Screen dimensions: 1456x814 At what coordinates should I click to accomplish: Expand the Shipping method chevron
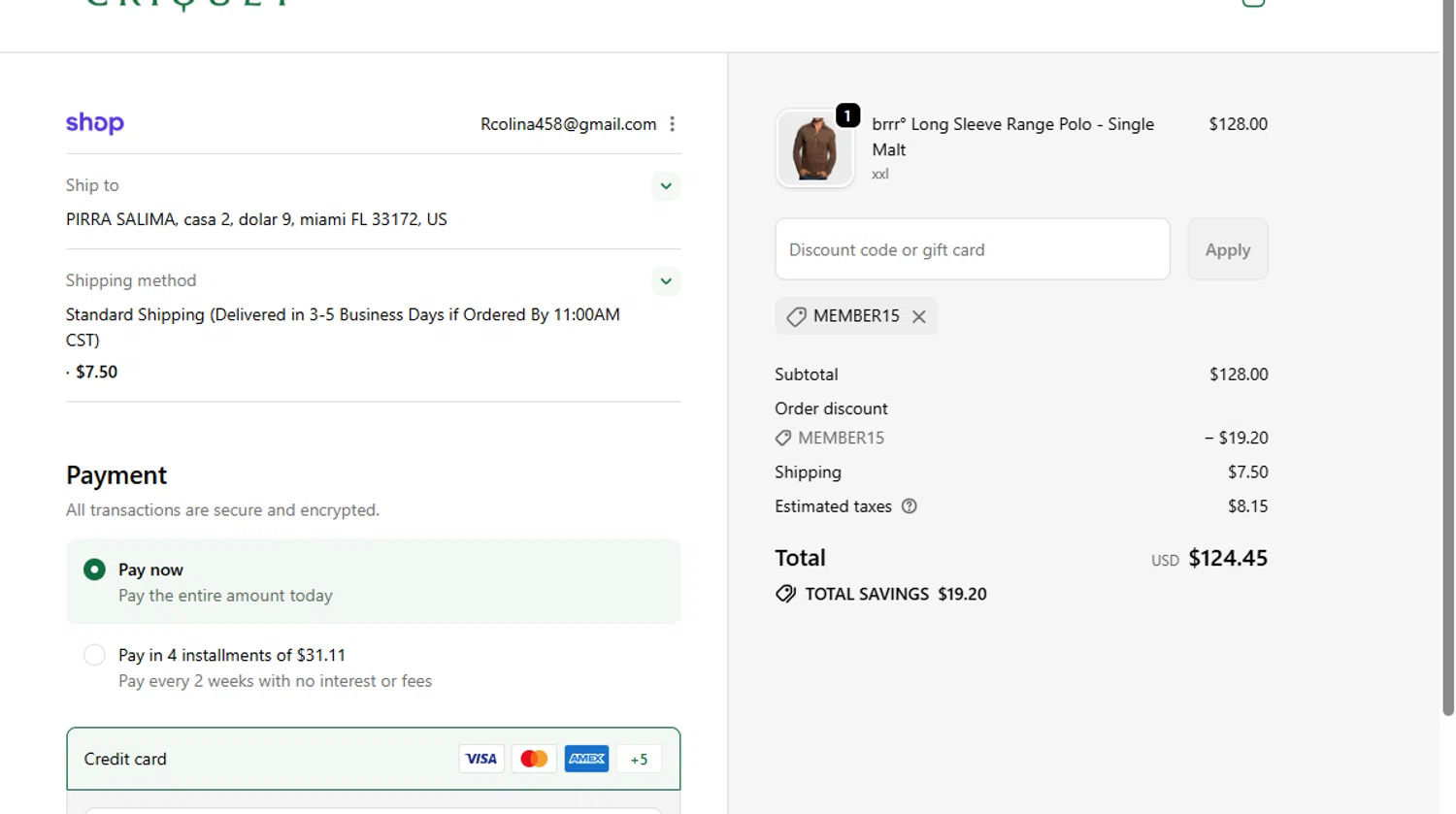(666, 281)
